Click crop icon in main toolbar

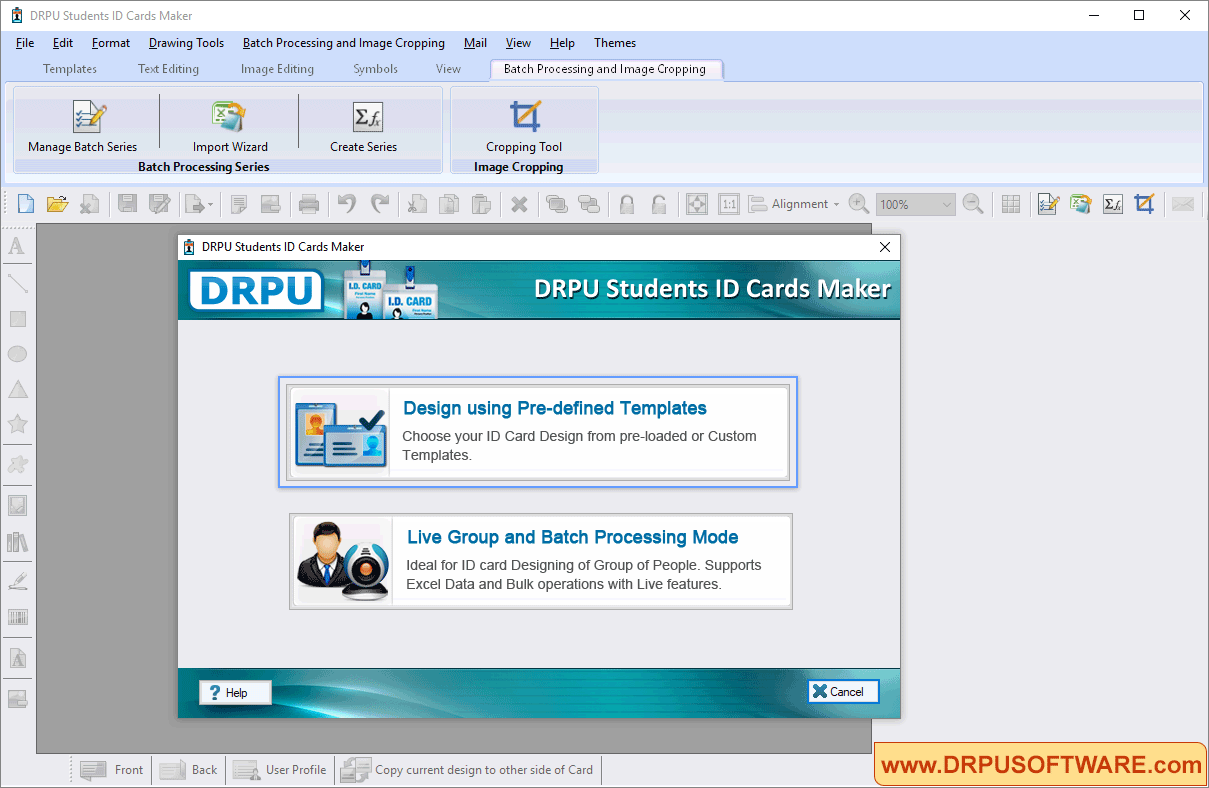click(x=1145, y=204)
